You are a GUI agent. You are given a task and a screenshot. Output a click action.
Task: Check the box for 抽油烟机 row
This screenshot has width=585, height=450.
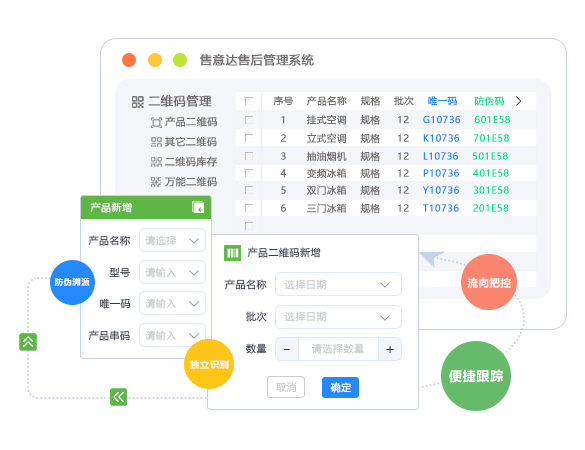(249, 156)
